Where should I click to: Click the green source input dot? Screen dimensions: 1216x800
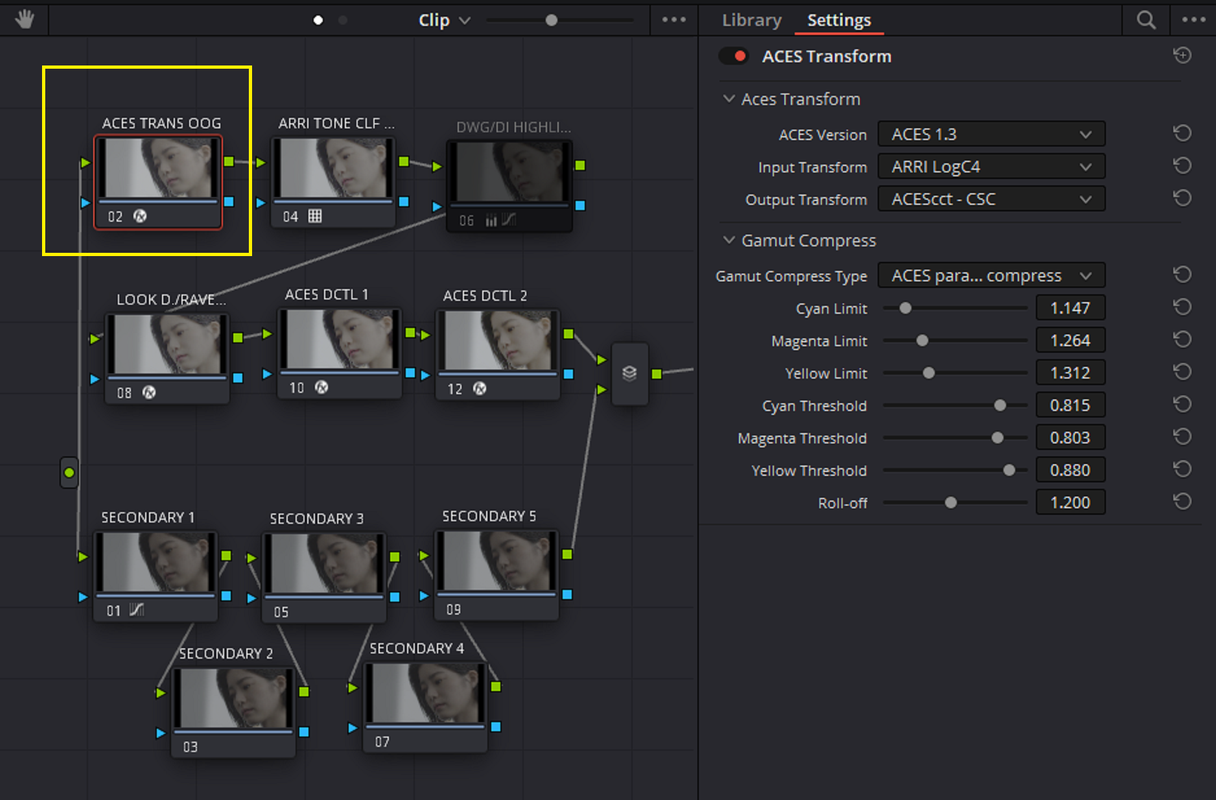pos(69,471)
